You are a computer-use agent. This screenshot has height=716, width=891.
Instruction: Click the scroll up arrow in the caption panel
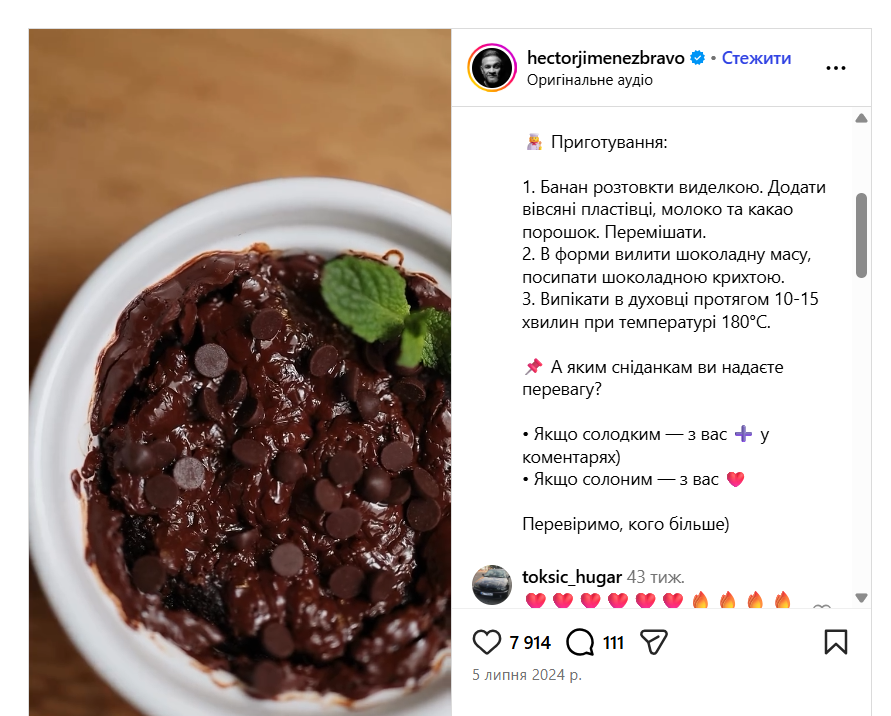861,118
